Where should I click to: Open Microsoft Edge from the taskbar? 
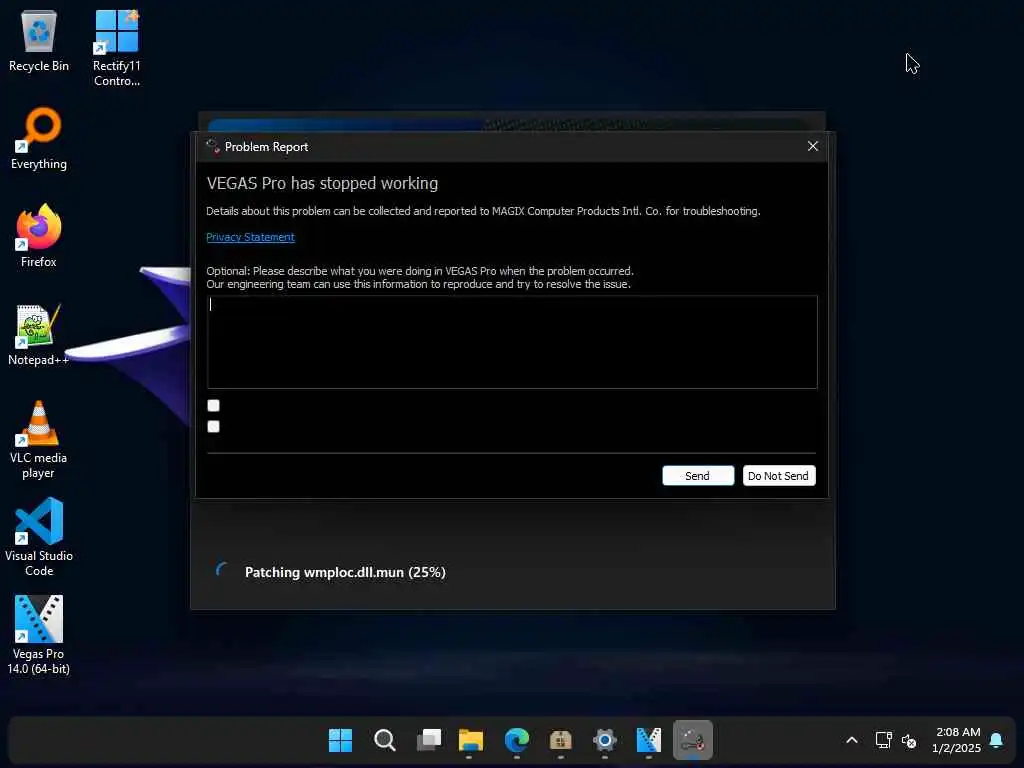[517, 740]
